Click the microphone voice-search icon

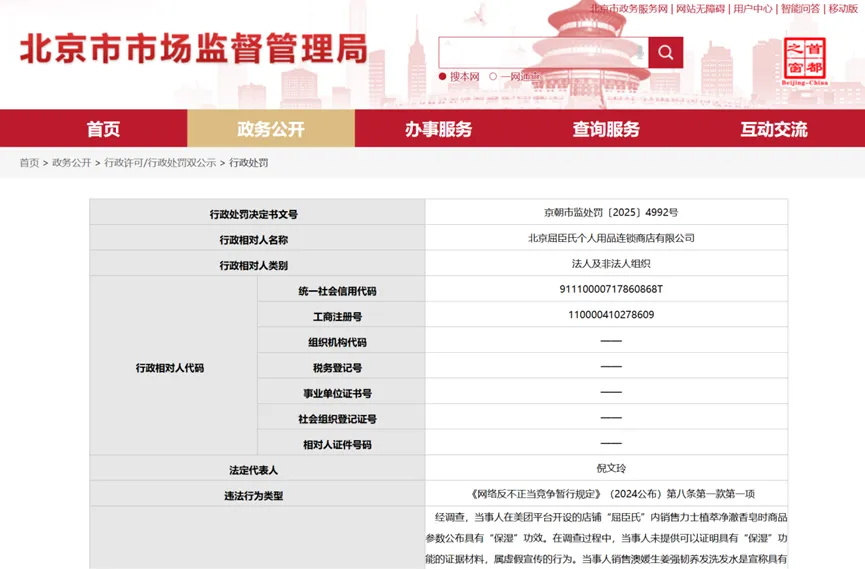tap(639, 52)
